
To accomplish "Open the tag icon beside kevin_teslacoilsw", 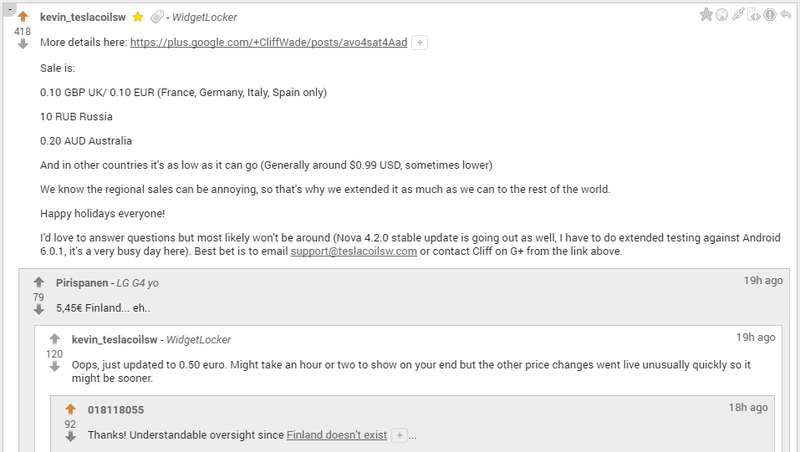I will coord(157,17).
